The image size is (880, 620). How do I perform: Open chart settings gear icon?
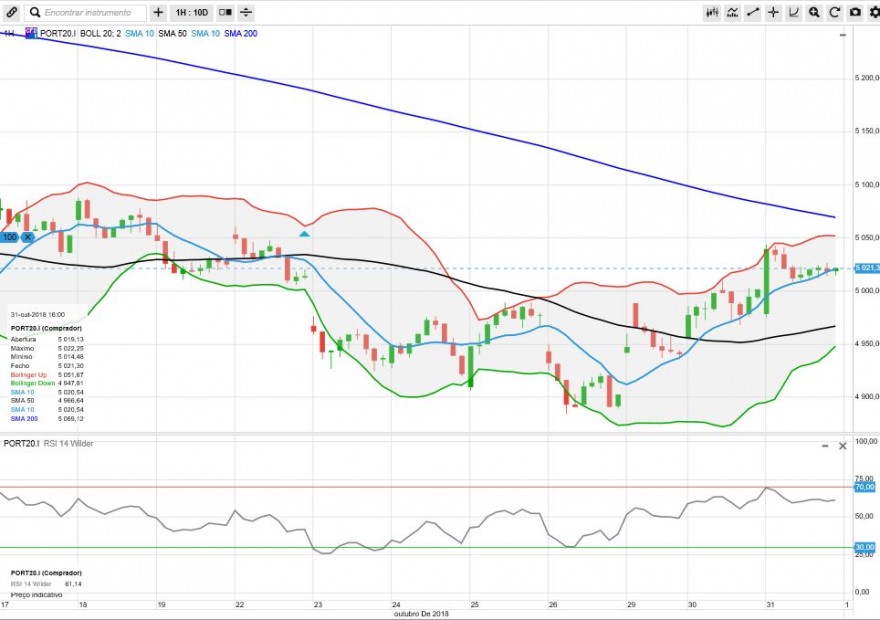pyautogui.click(x=874, y=12)
